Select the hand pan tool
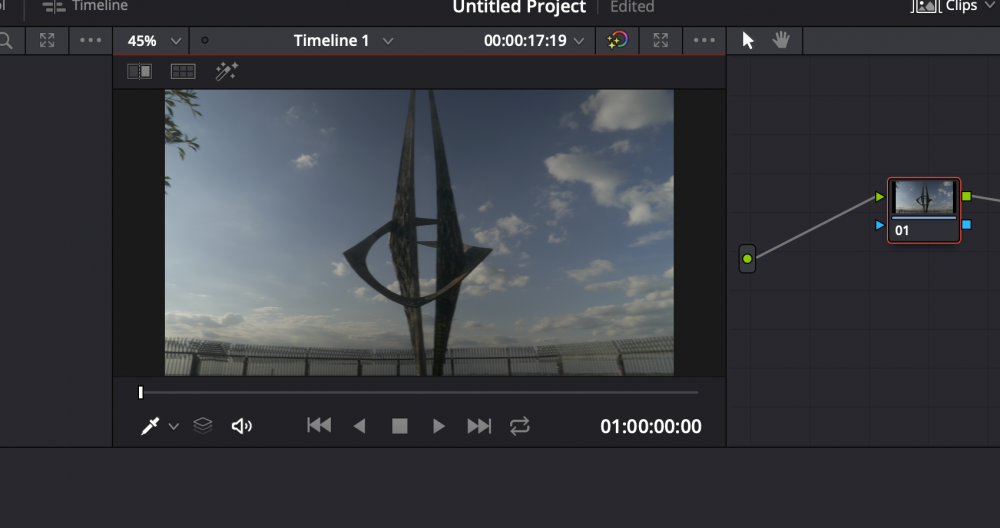This screenshot has height=528, width=1000. click(780, 40)
